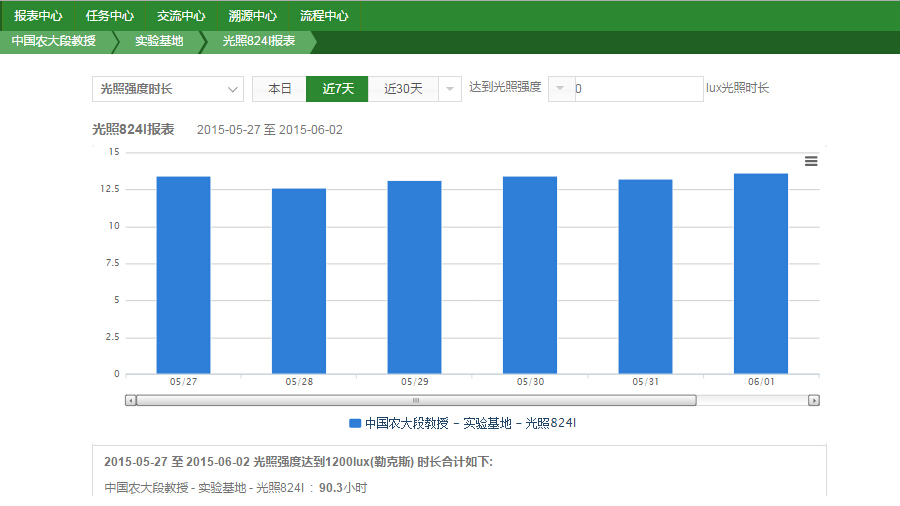Expand the dropdown arrow before lux input

tap(560, 89)
